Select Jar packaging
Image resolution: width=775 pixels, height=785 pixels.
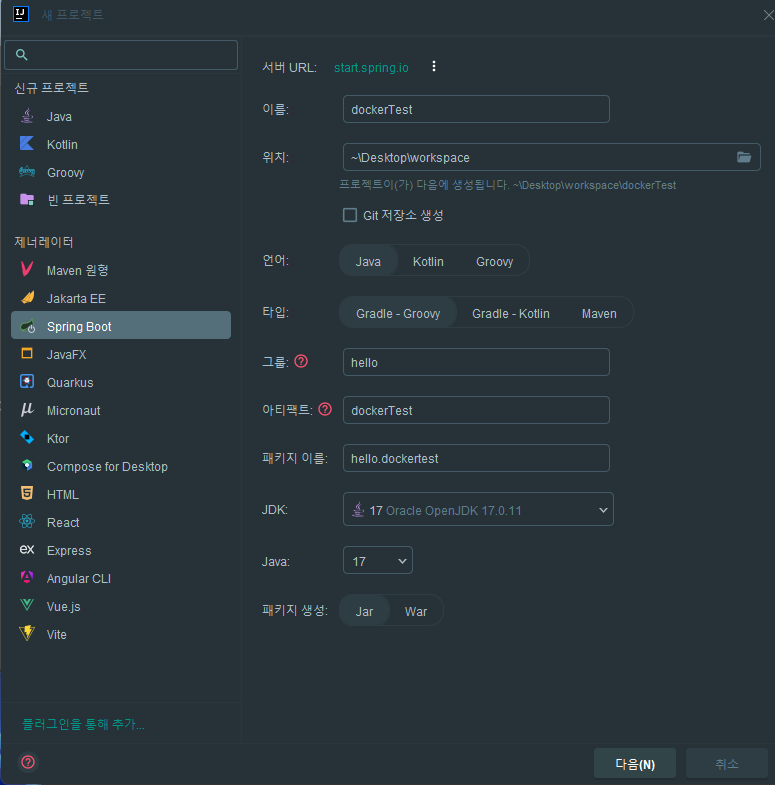[364, 611]
